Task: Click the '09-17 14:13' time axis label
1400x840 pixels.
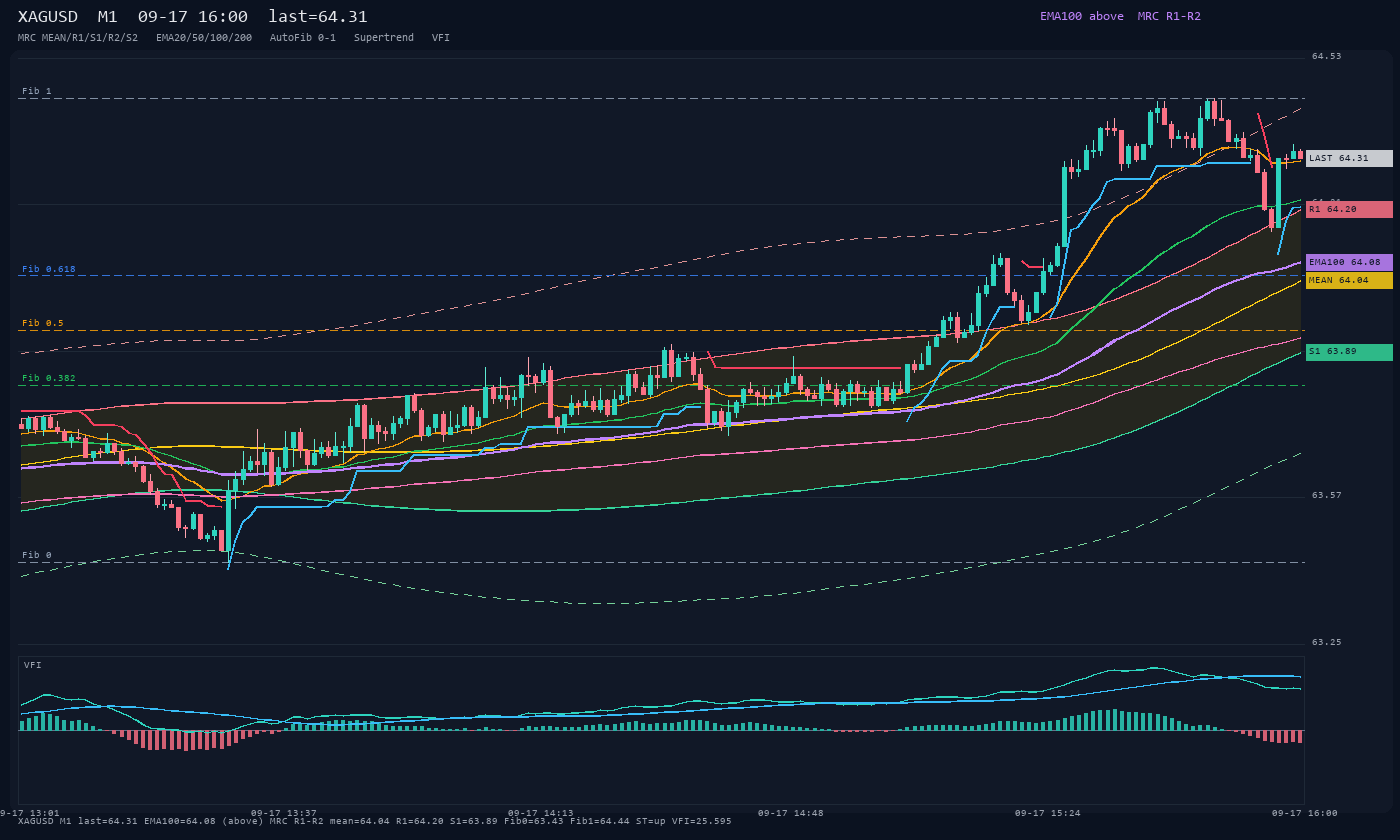Action: pyautogui.click(x=541, y=813)
